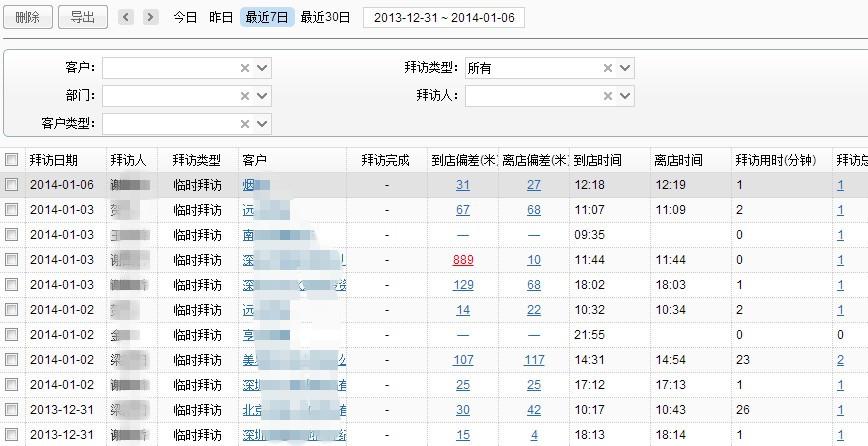Select checkbox for the 21:55 arrival row
The width and height of the screenshot is (868, 446).
coord(11,335)
